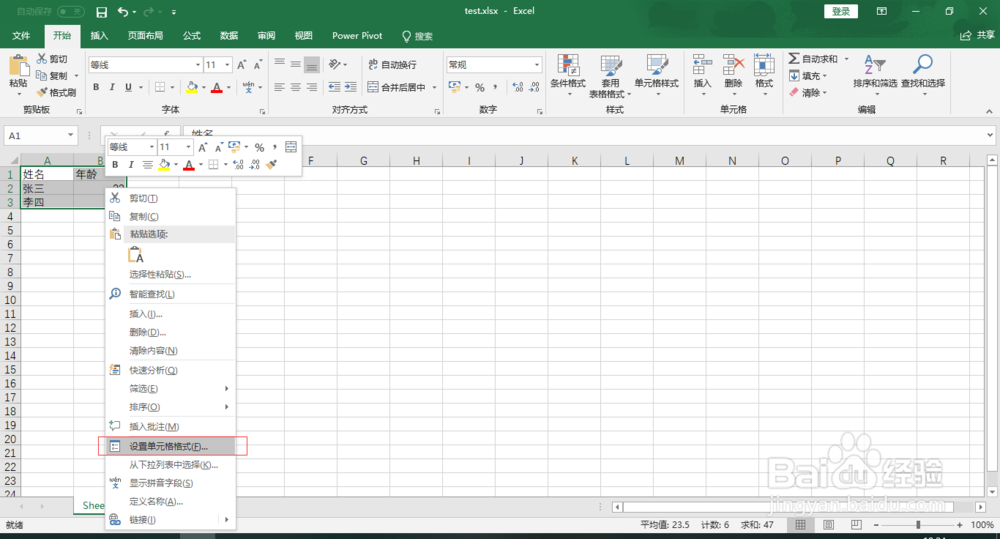1000x539 pixels.
Task: Click format painter in mini toolbar
Action: 272,165
